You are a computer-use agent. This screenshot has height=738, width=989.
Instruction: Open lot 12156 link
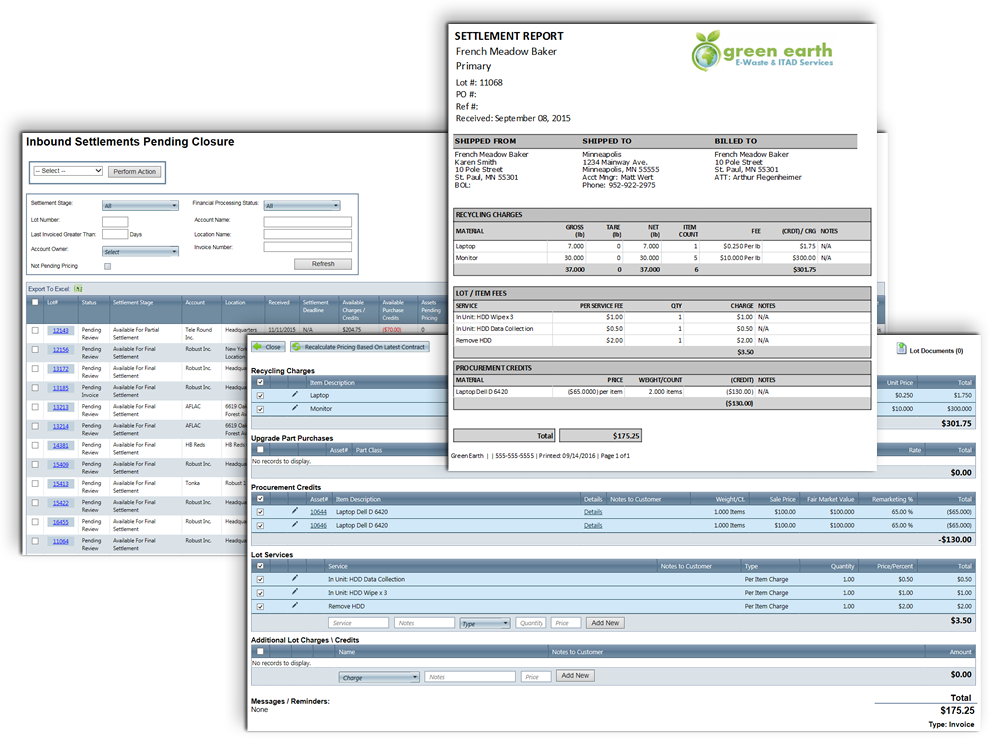(x=61, y=349)
